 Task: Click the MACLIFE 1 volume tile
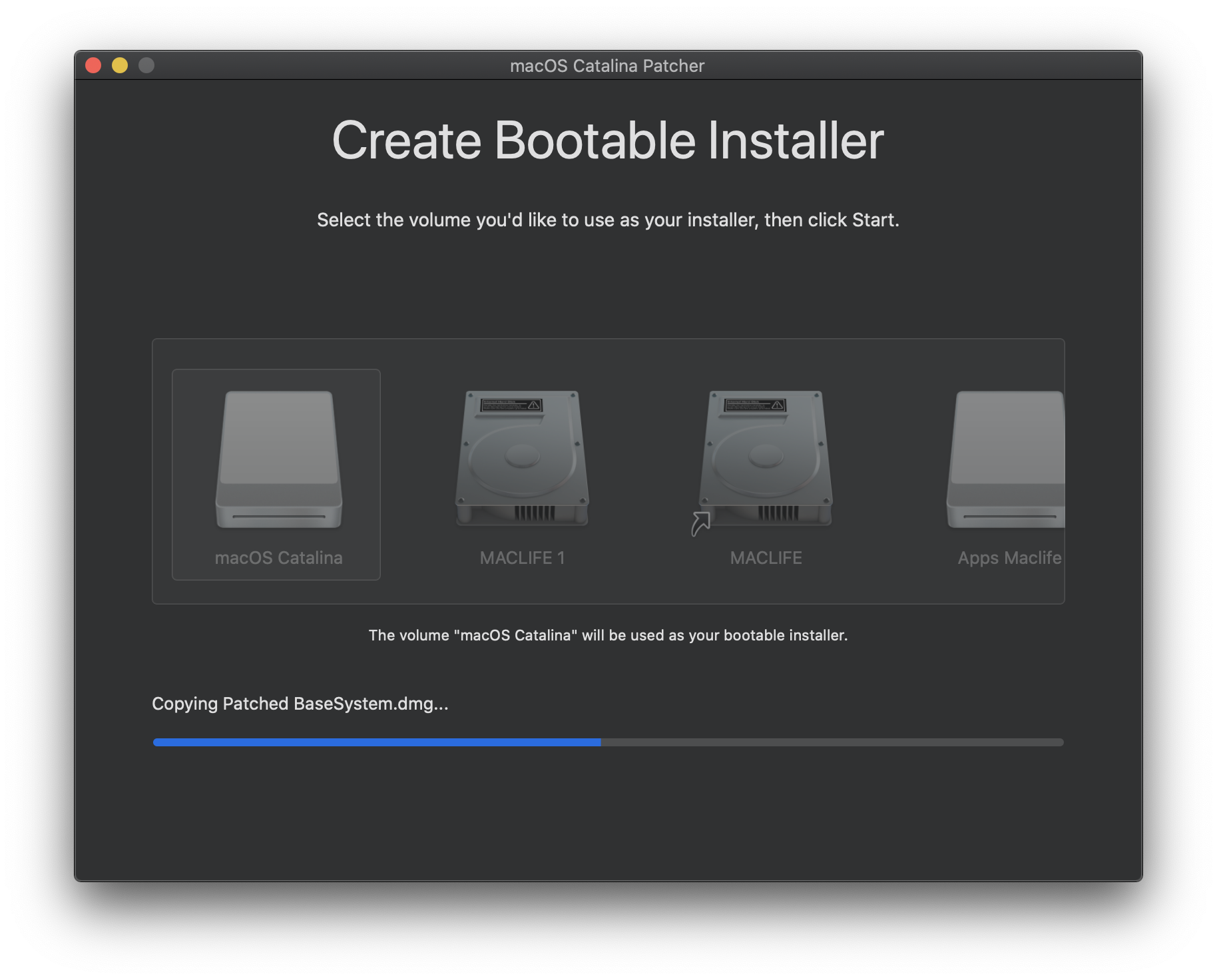tap(522, 474)
